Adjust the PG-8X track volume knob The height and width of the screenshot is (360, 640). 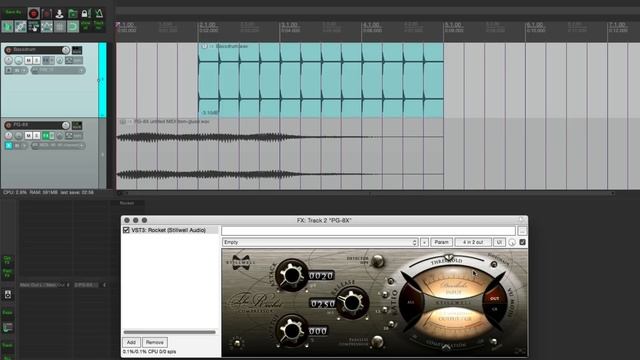coord(66,125)
